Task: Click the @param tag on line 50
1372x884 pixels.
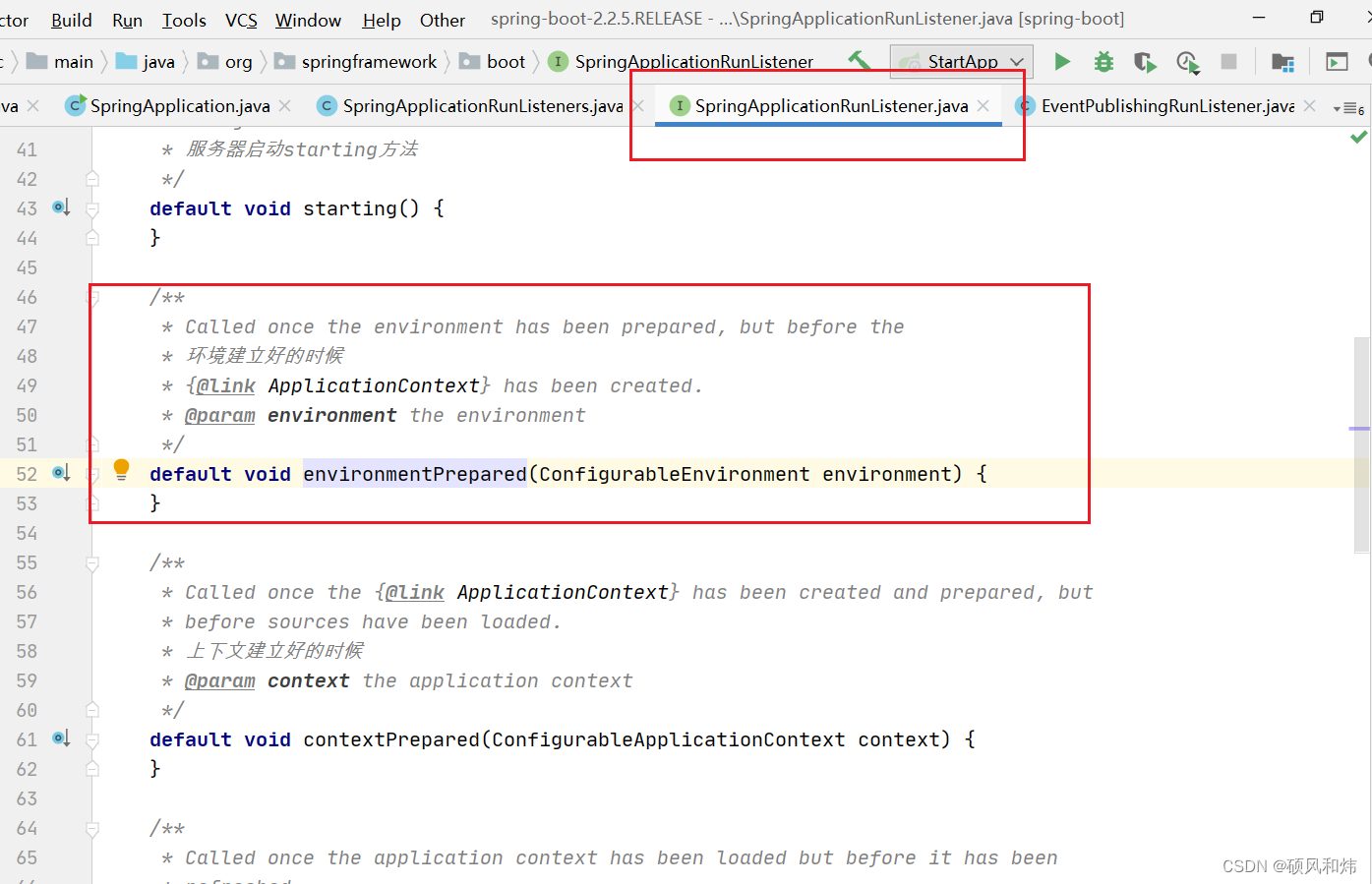Action: [x=220, y=415]
